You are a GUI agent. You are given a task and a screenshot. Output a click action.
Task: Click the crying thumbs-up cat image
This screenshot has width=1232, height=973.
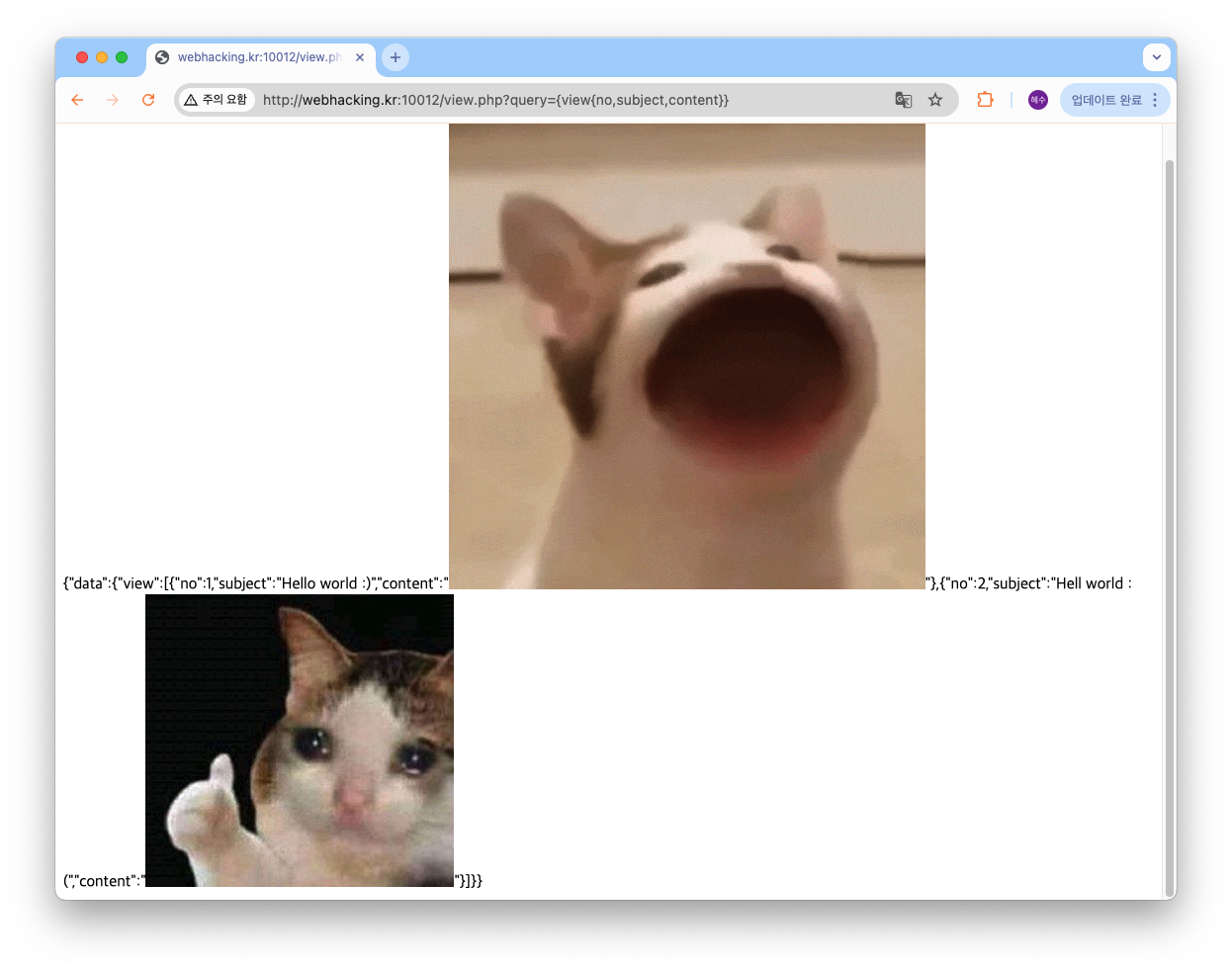(300, 741)
